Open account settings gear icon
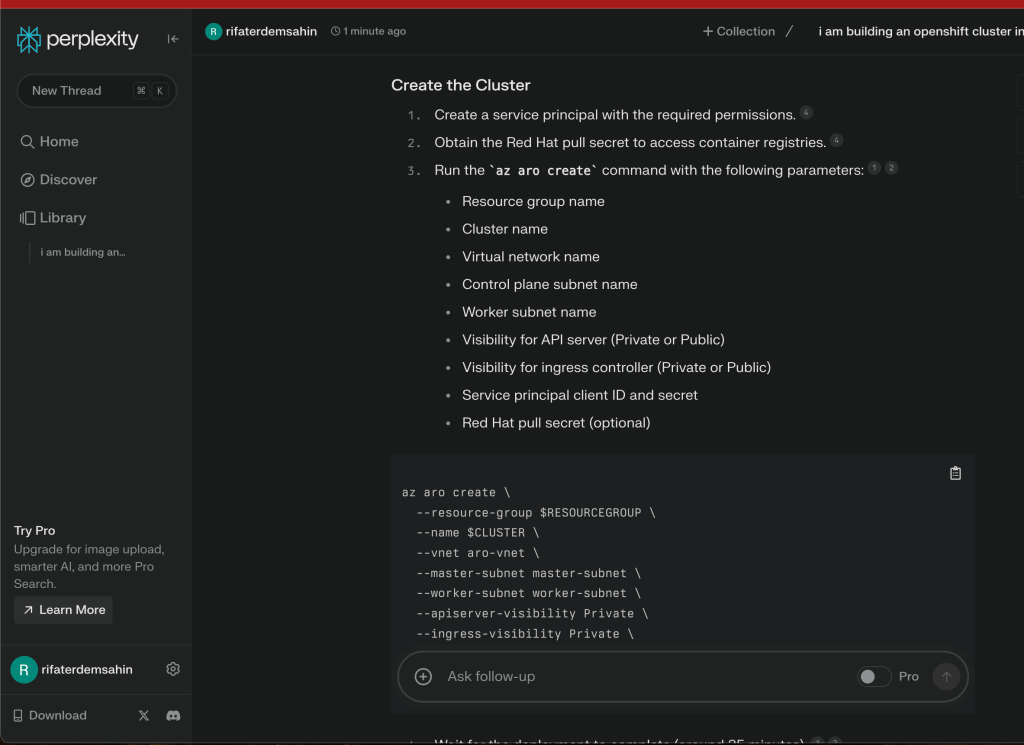Image resolution: width=1024 pixels, height=745 pixels. [173, 669]
